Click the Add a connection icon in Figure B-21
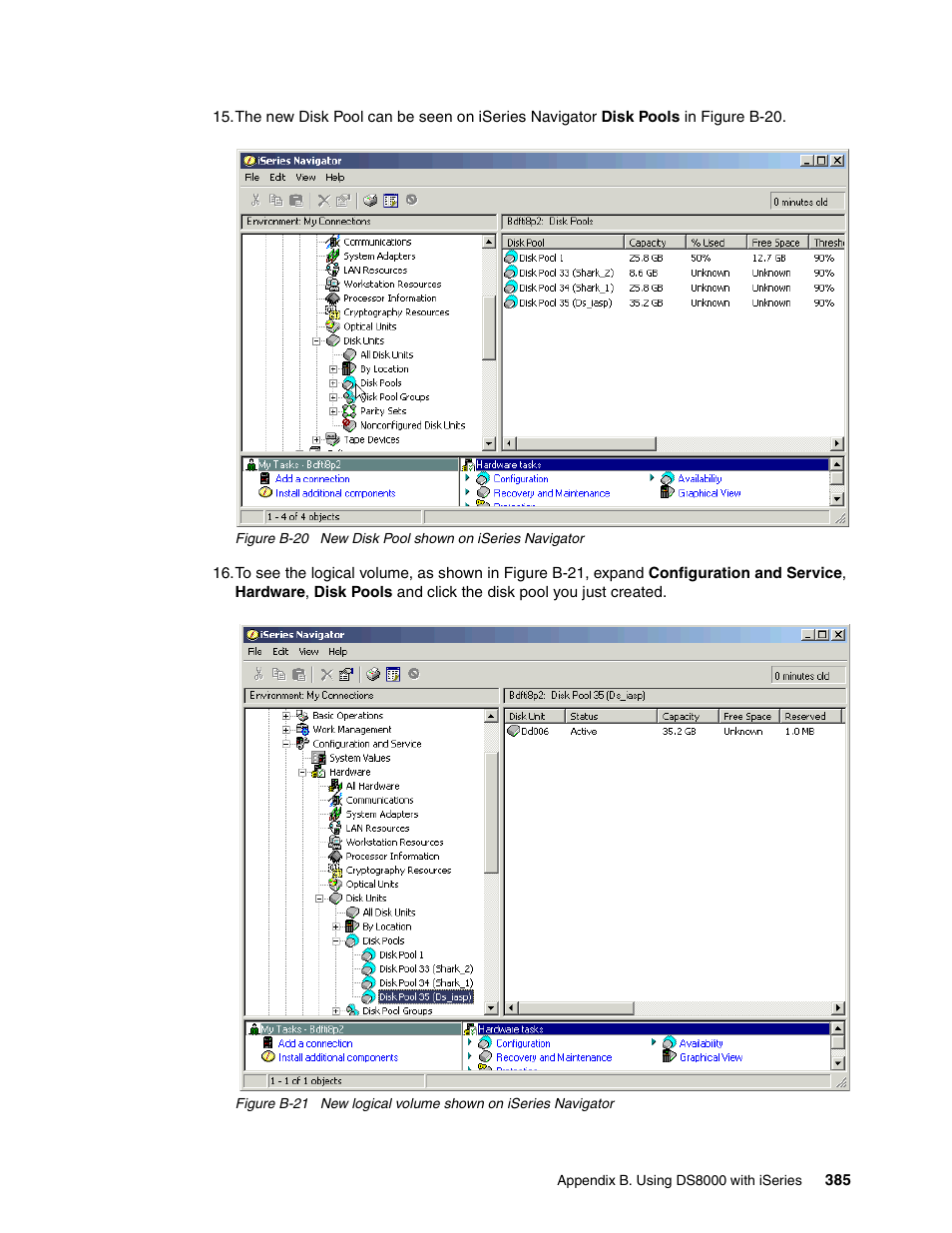The height and width of the screenshot is (1233, 952). tap(268, 1043)
